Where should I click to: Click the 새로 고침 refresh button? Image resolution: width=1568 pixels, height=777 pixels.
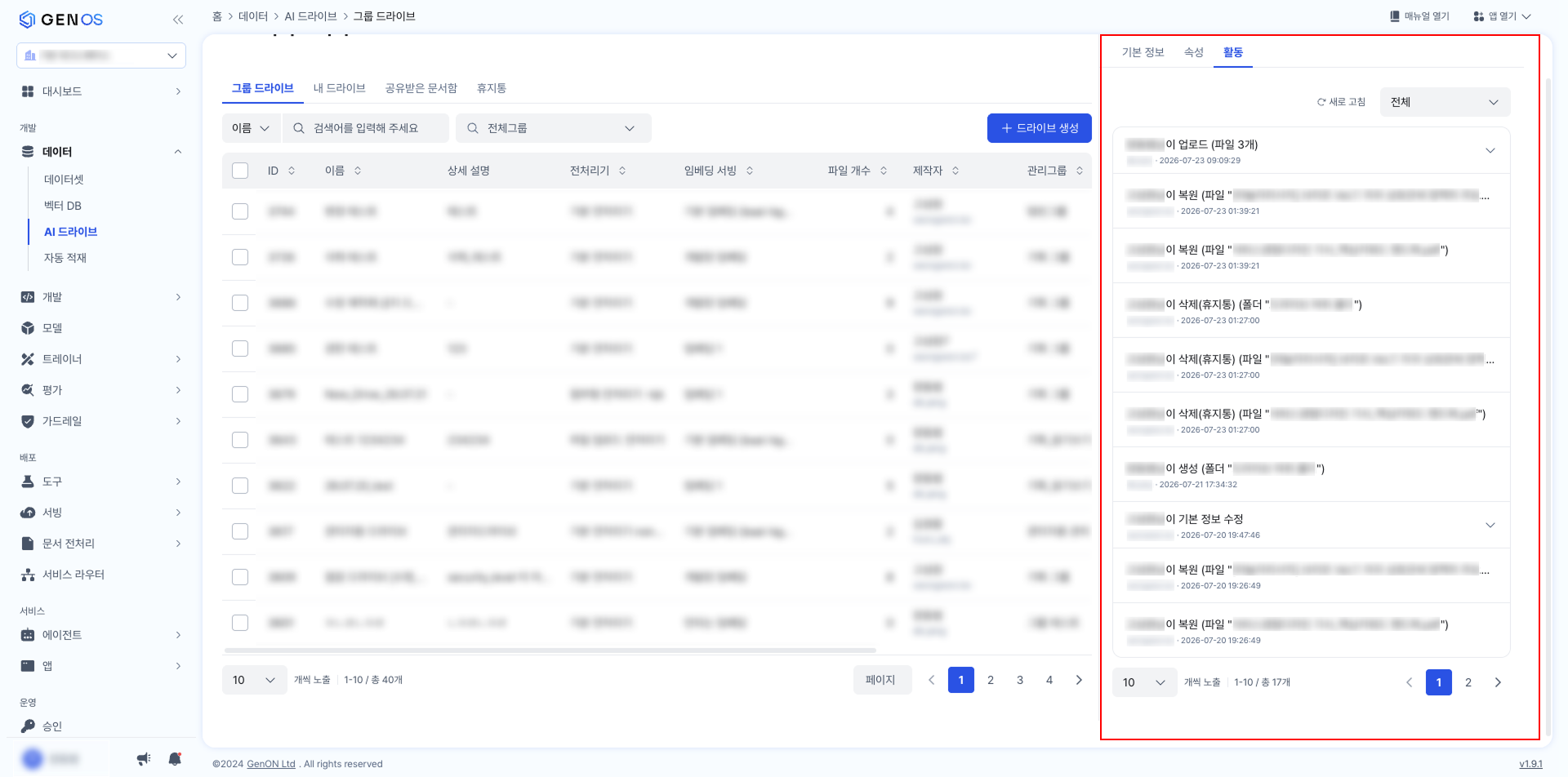pyautogui.click(x=1341, y=102)
